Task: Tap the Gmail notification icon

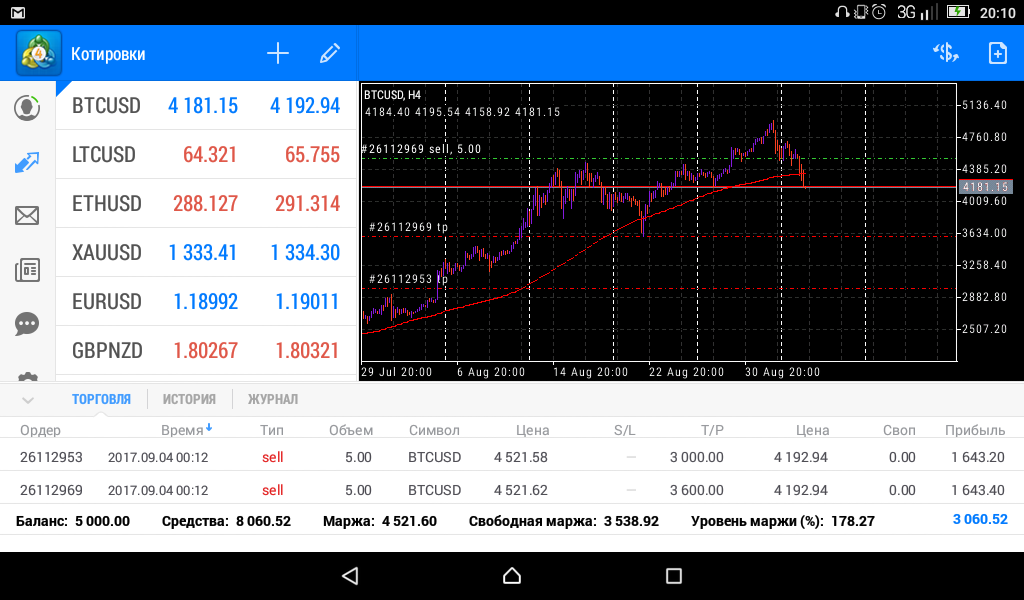Action: [x=18, y=12]
